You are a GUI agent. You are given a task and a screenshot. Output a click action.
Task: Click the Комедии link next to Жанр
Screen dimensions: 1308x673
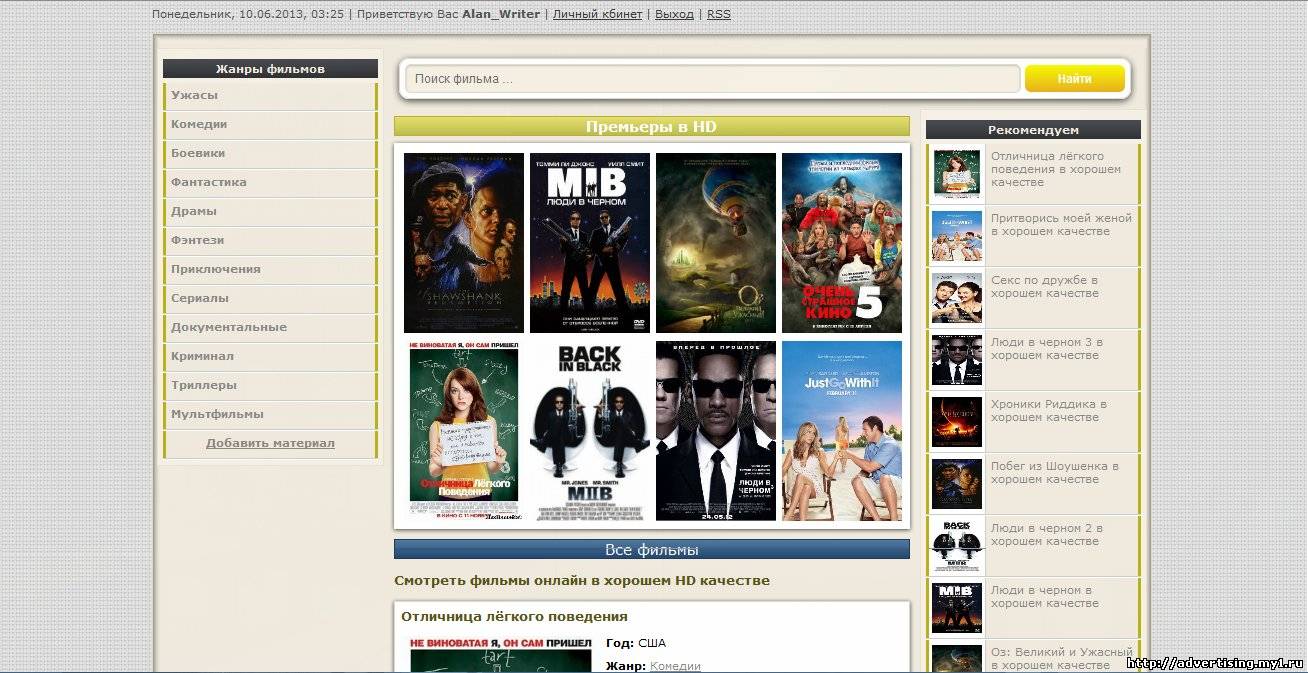pos(675,666)
